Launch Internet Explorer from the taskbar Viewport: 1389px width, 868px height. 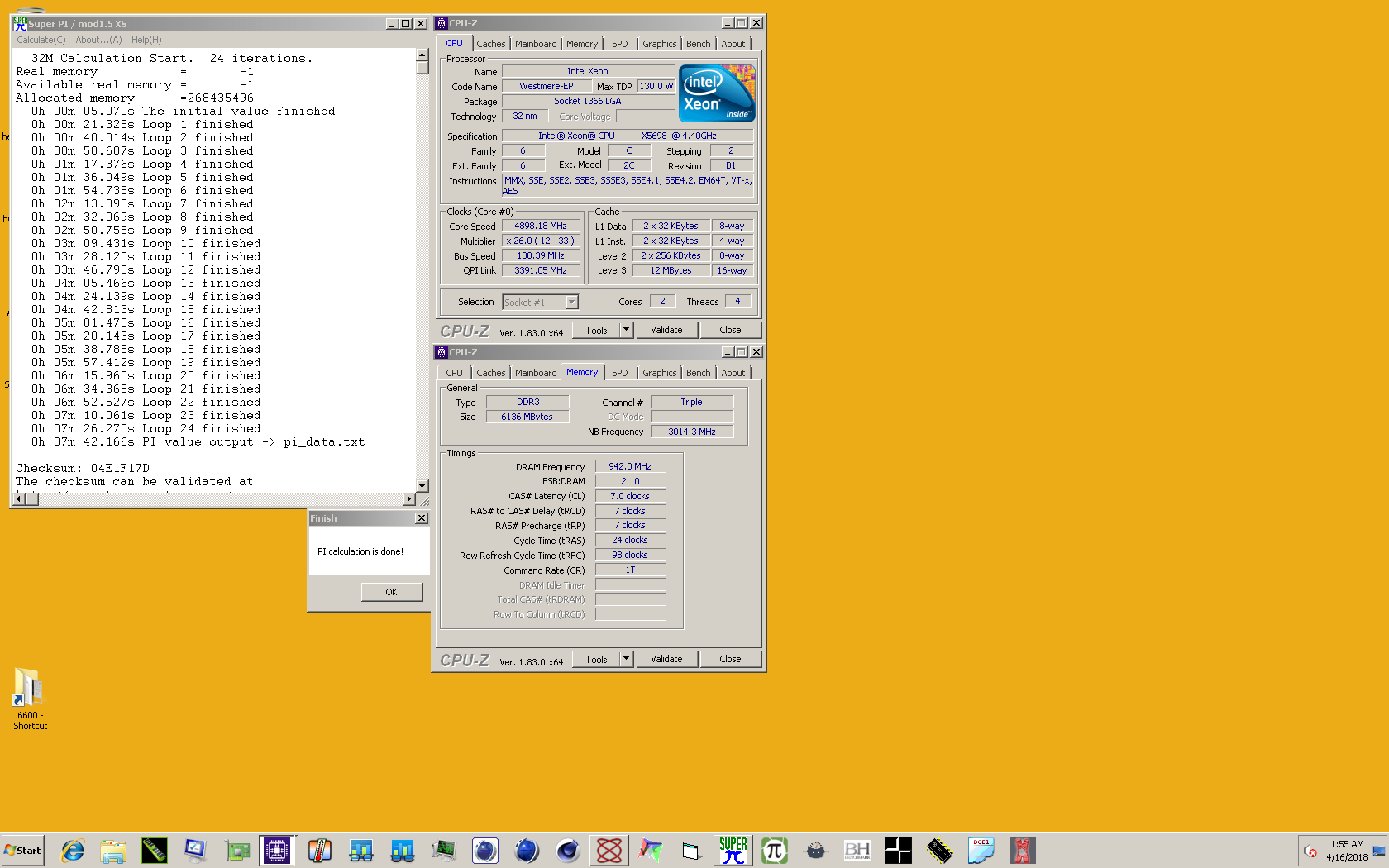73,851
